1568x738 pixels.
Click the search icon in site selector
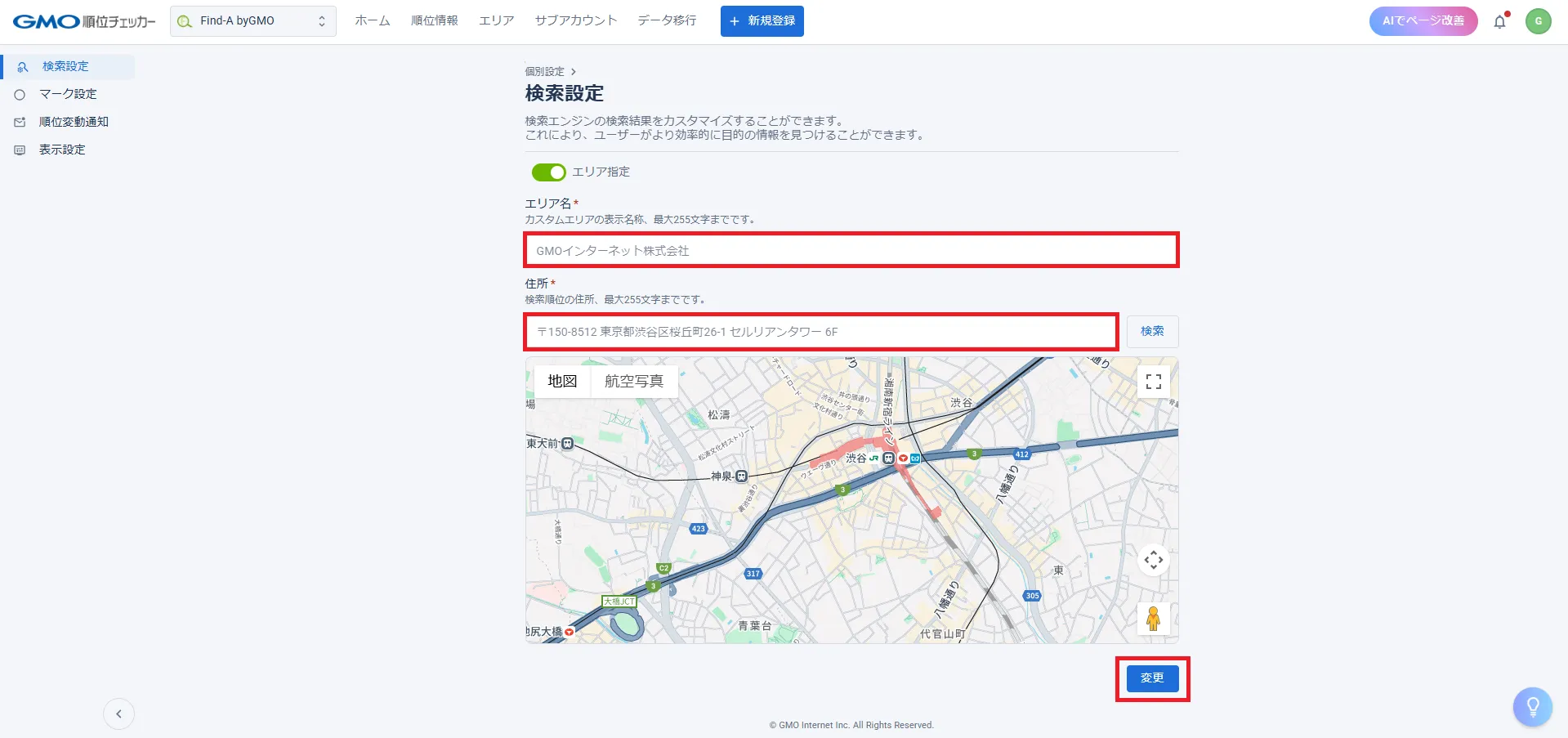tap(185, 21)
